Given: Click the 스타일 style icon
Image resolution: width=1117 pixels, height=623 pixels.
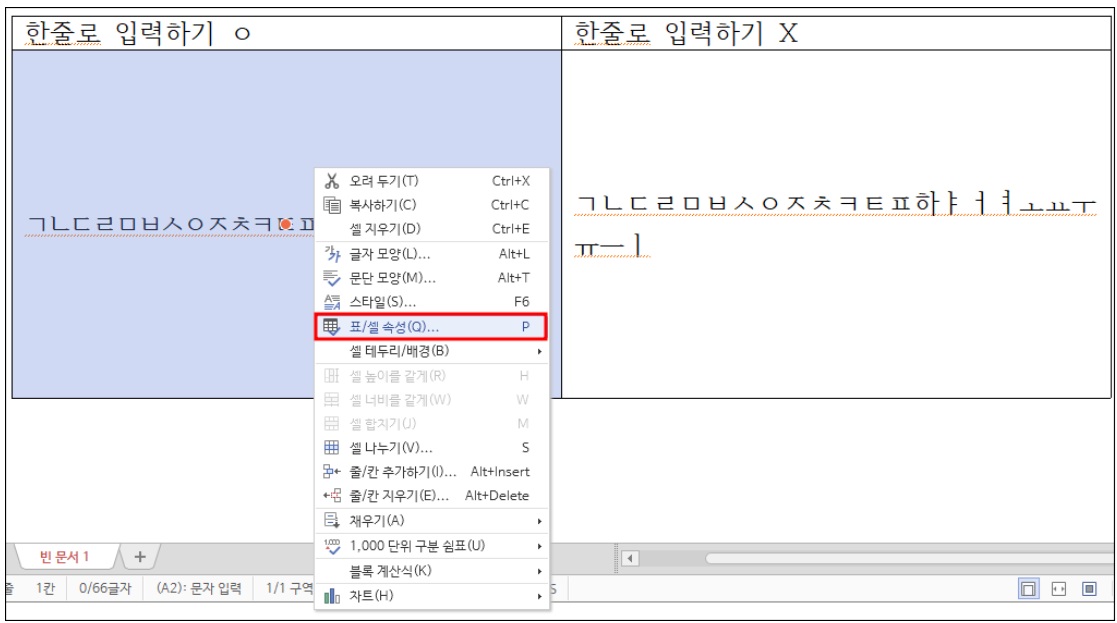Looking at the screenshot, I should point(332,302).
